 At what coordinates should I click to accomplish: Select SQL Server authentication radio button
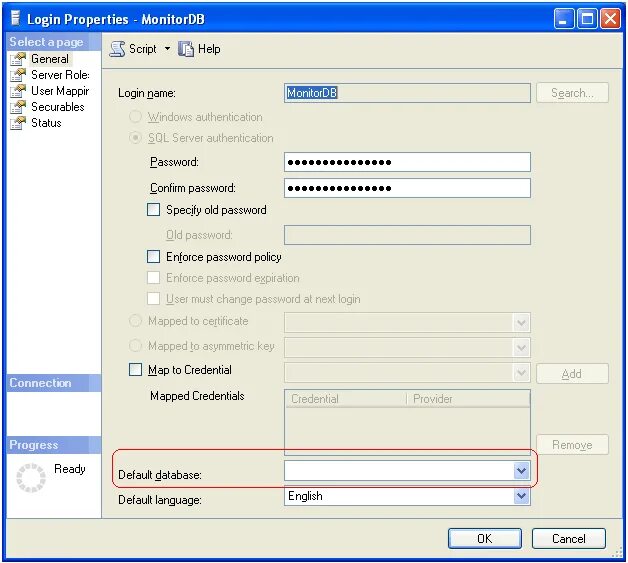(135, 138)
